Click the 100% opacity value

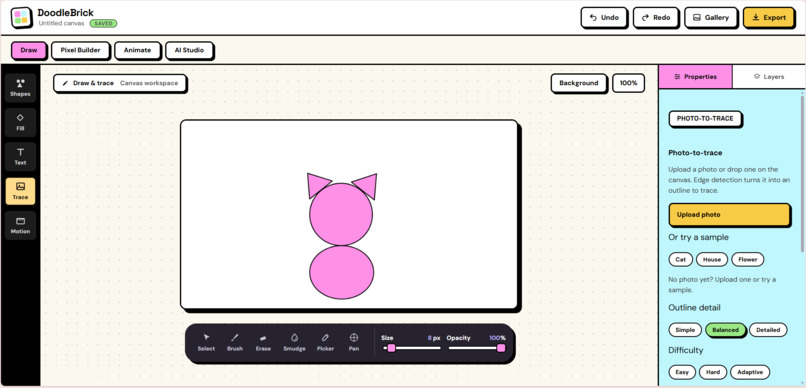click(497, 338)
